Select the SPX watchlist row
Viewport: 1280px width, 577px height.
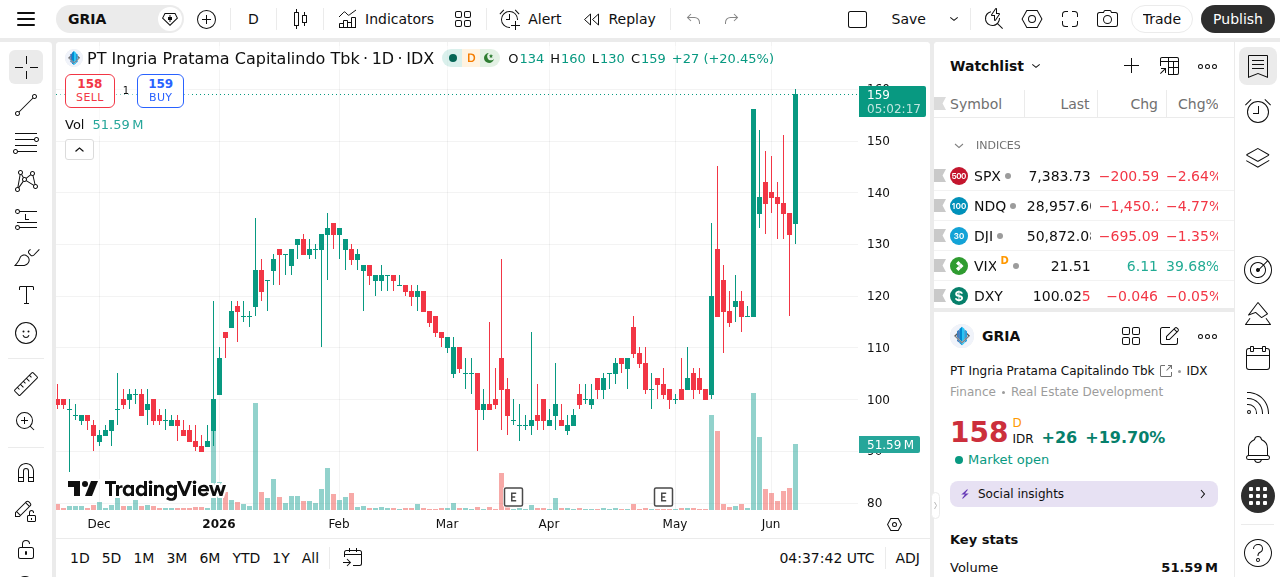coord(1084,176)
